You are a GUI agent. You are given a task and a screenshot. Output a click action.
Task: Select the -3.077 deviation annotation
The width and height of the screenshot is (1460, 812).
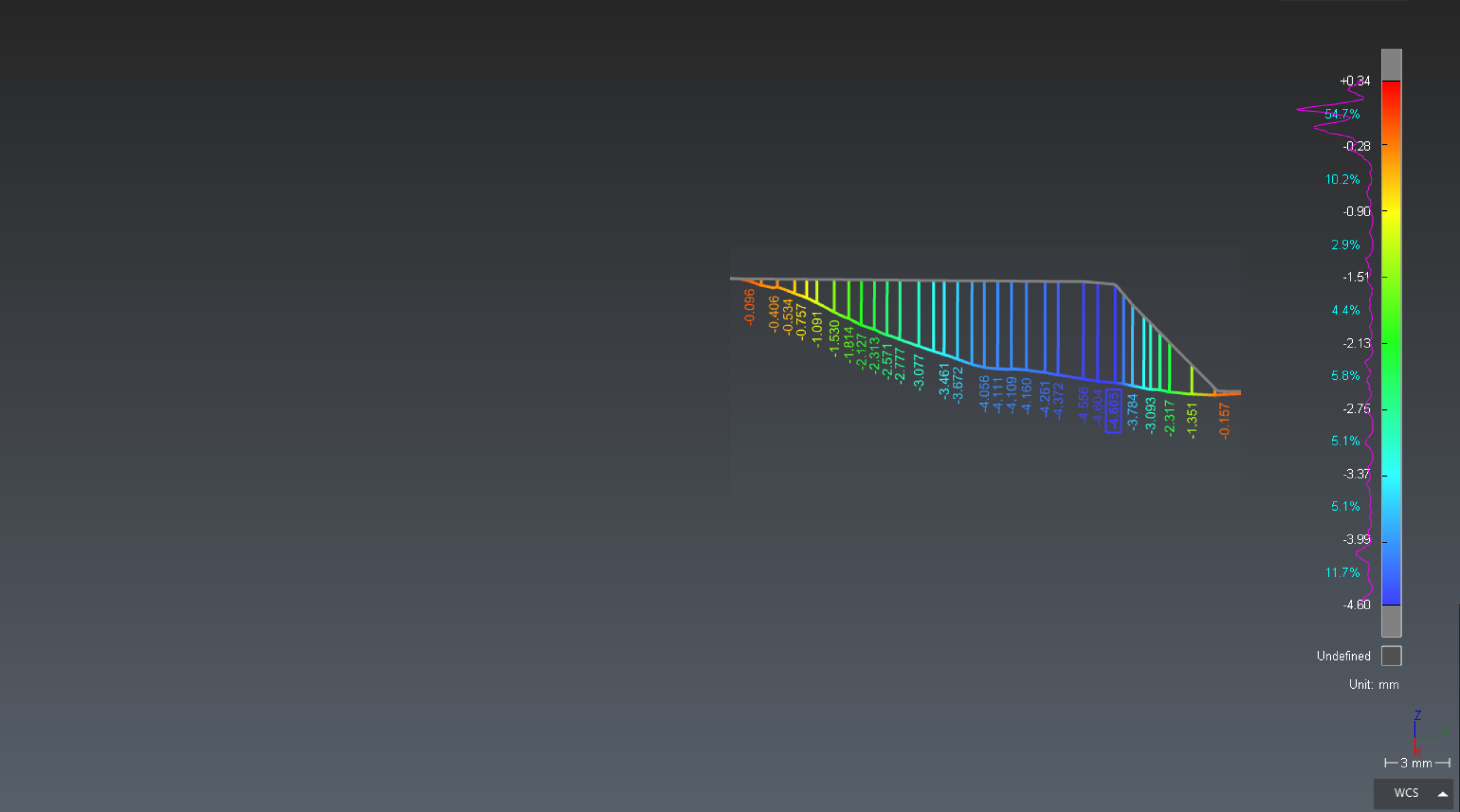click(x=919, y=372)
